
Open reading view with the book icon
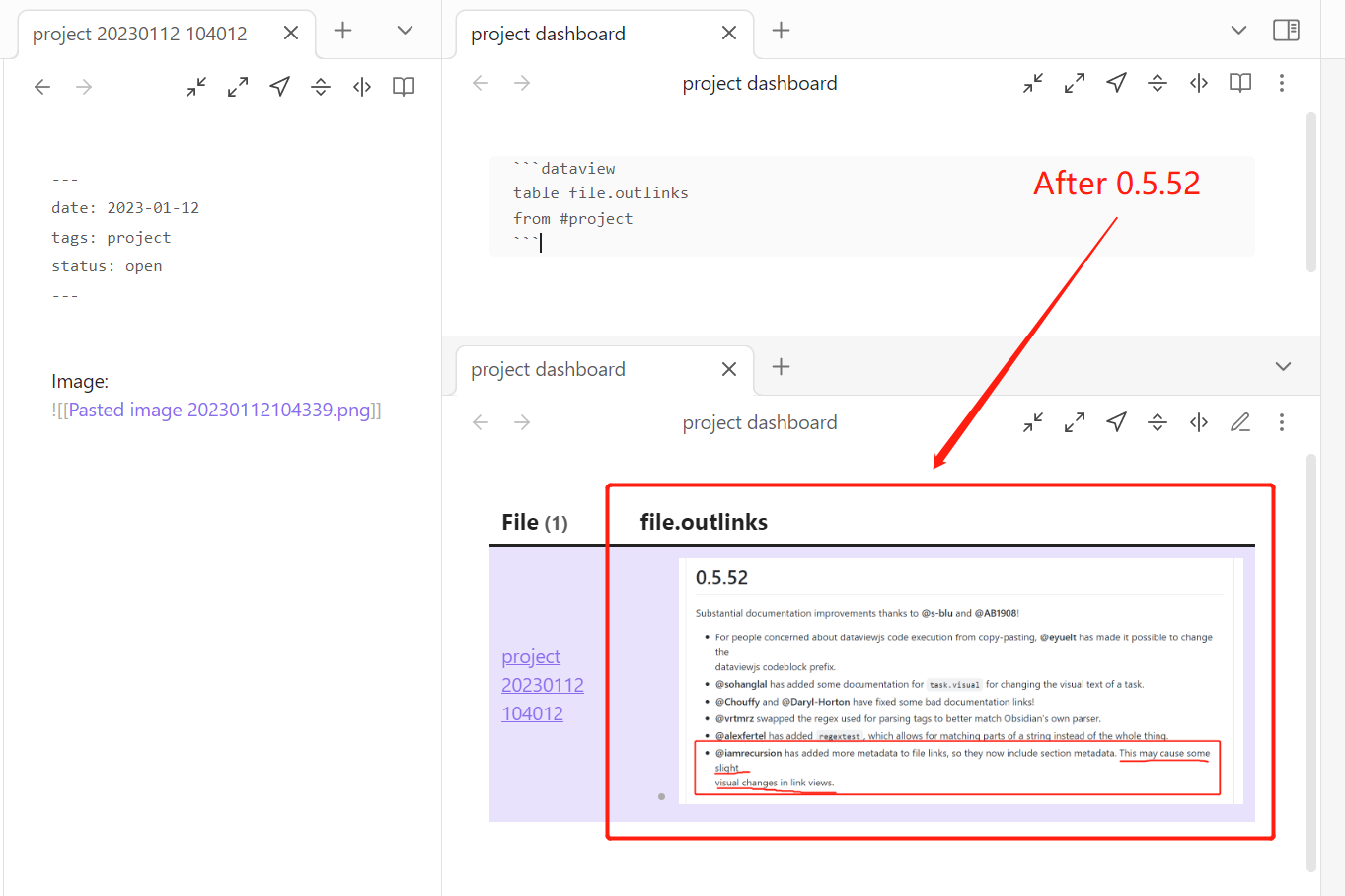[1239, 83]
